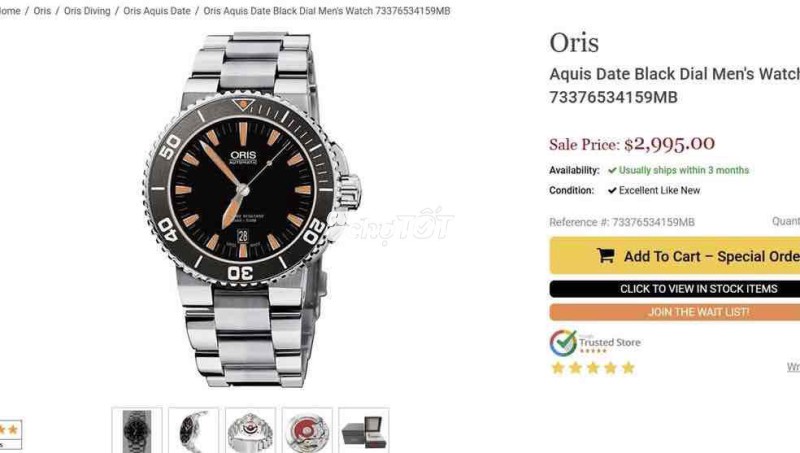Click the Add To Cart – Special Order button
This screenshot has height=453, width=800.
[674, 256]
